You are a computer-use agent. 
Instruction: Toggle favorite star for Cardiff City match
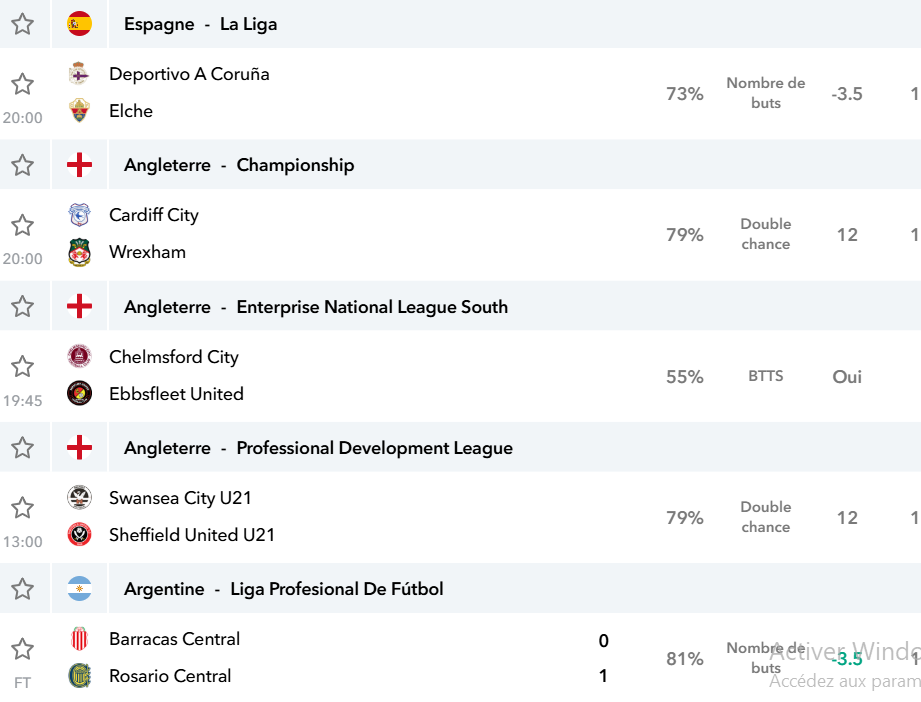pos(22,225)
